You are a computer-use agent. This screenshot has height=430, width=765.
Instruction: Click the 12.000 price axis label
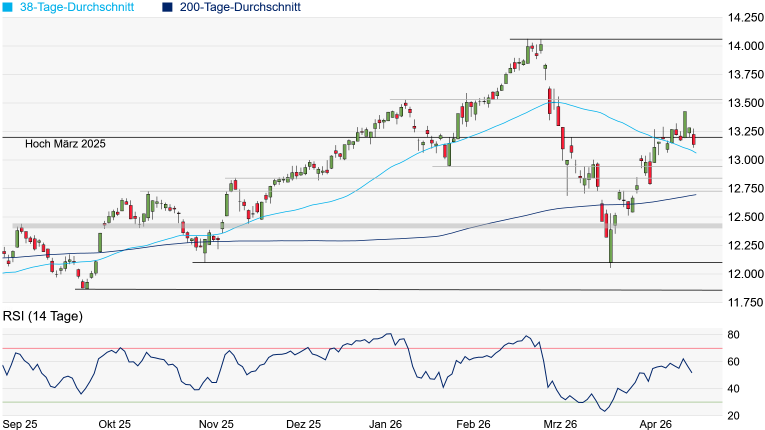745,274
